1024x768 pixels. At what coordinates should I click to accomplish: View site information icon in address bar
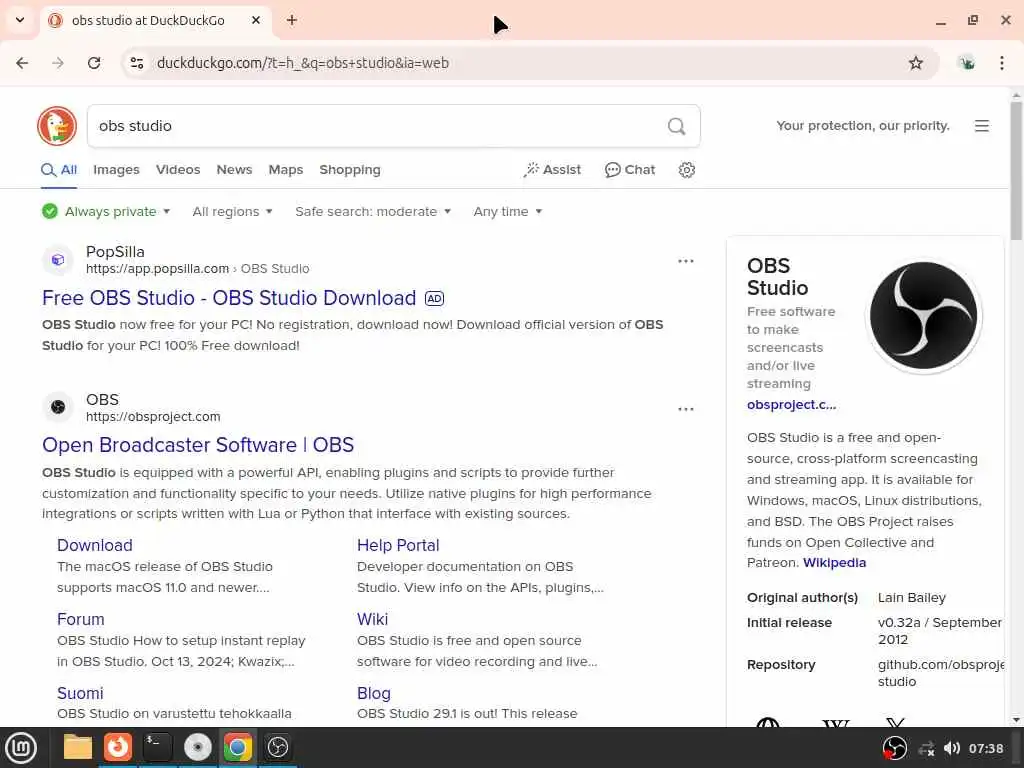point(137,63)
